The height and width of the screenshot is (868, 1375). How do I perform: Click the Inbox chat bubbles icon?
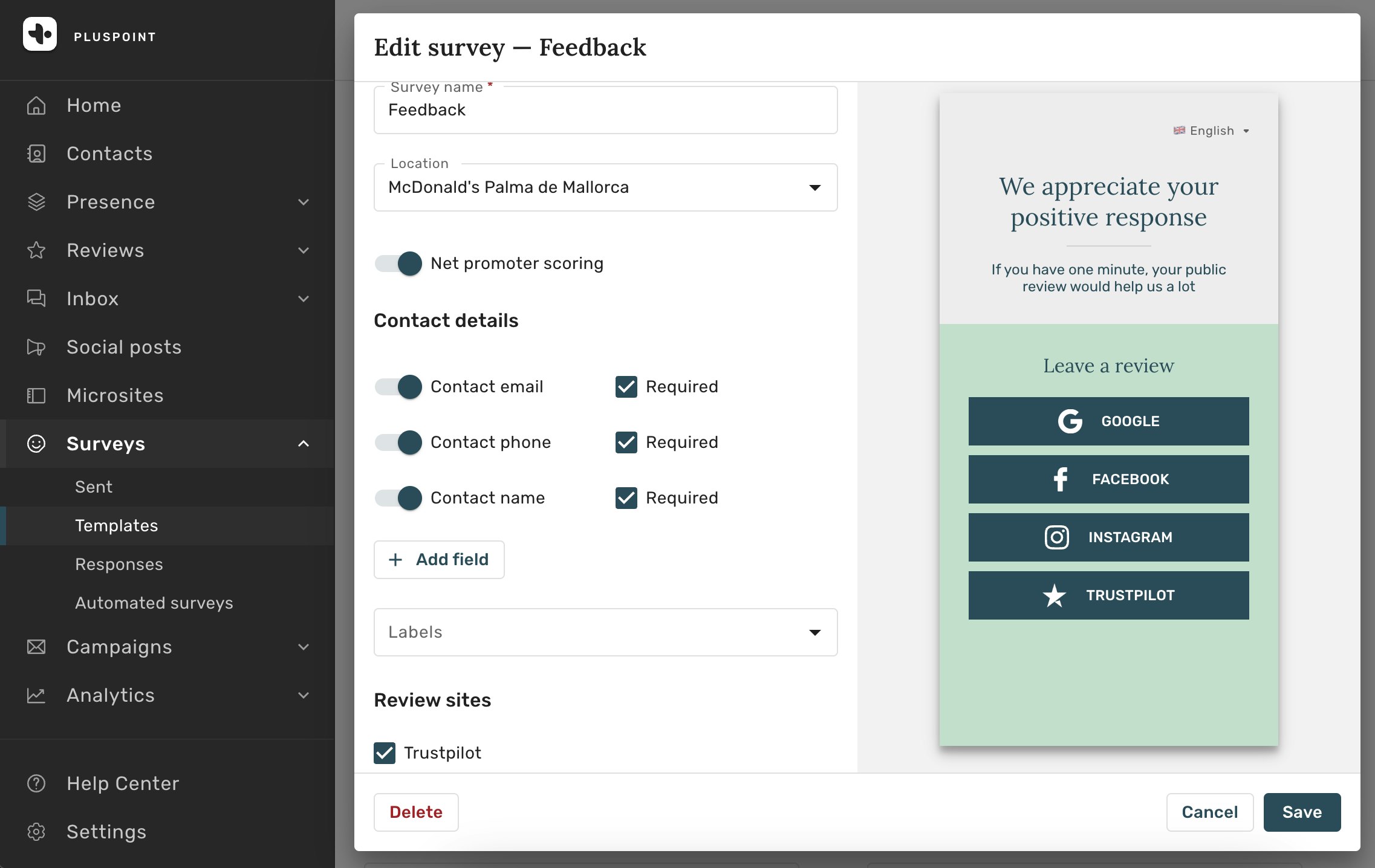pyautogui.click(x=36, y=299)
